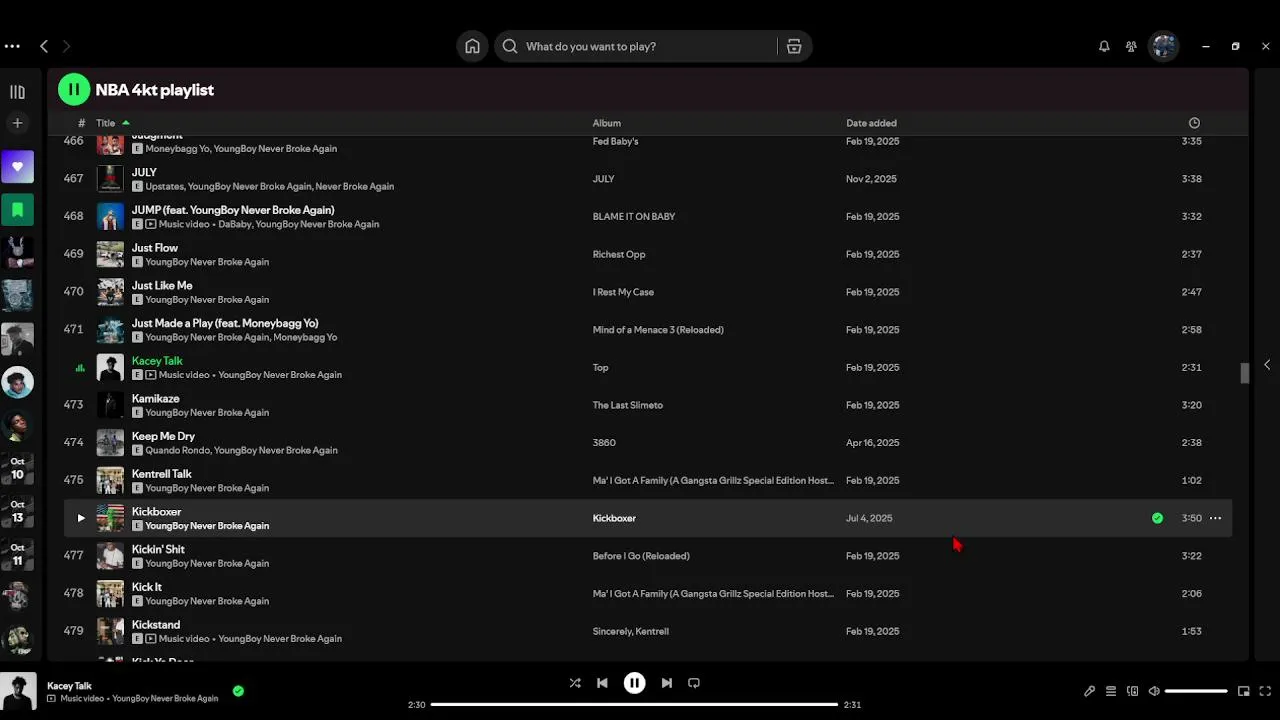Open Sincerely, Kentrell album link
The image size is (1280, 720).
point(631,631)
